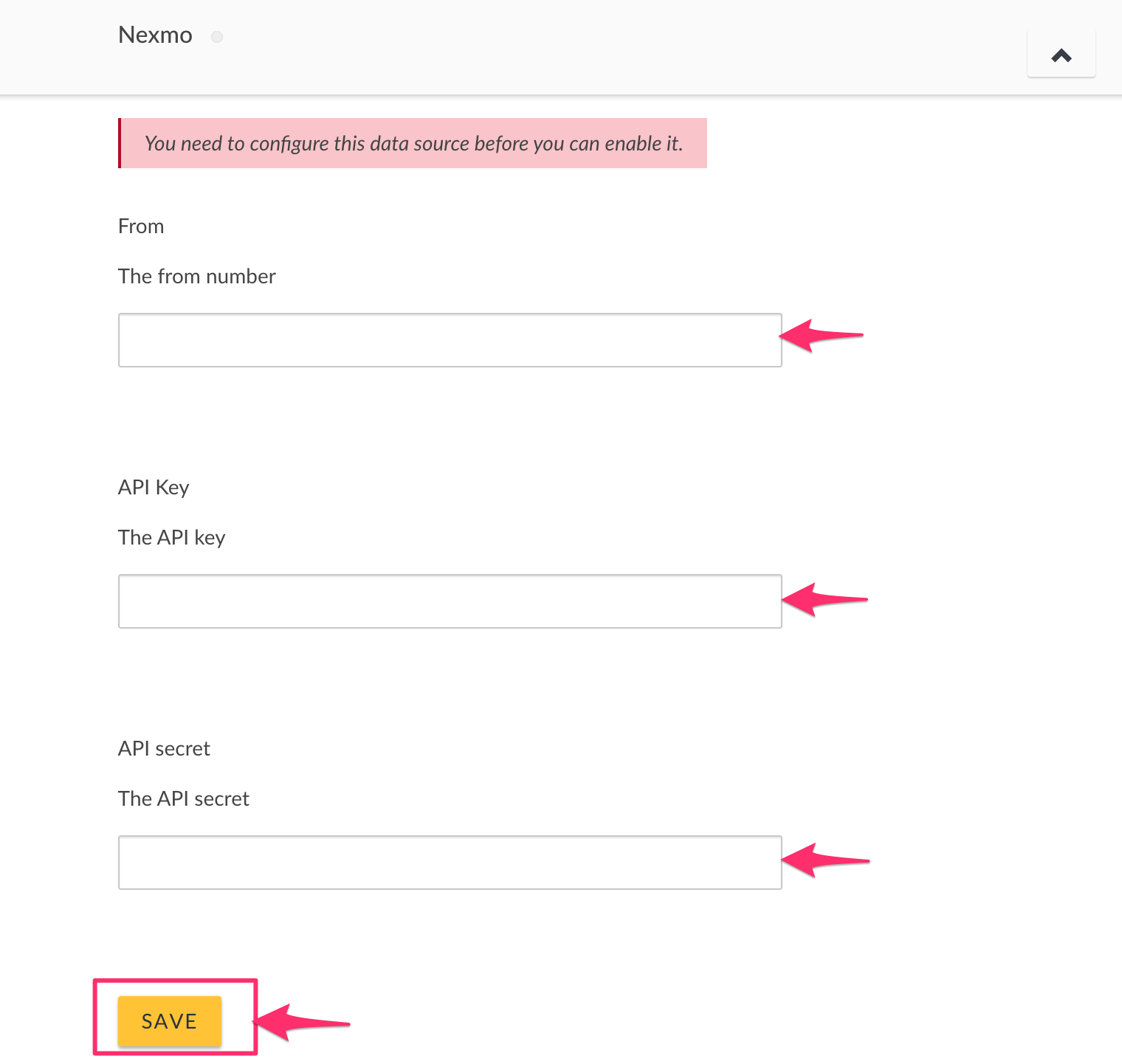Click the "The from number" description text

coord(196,277)
